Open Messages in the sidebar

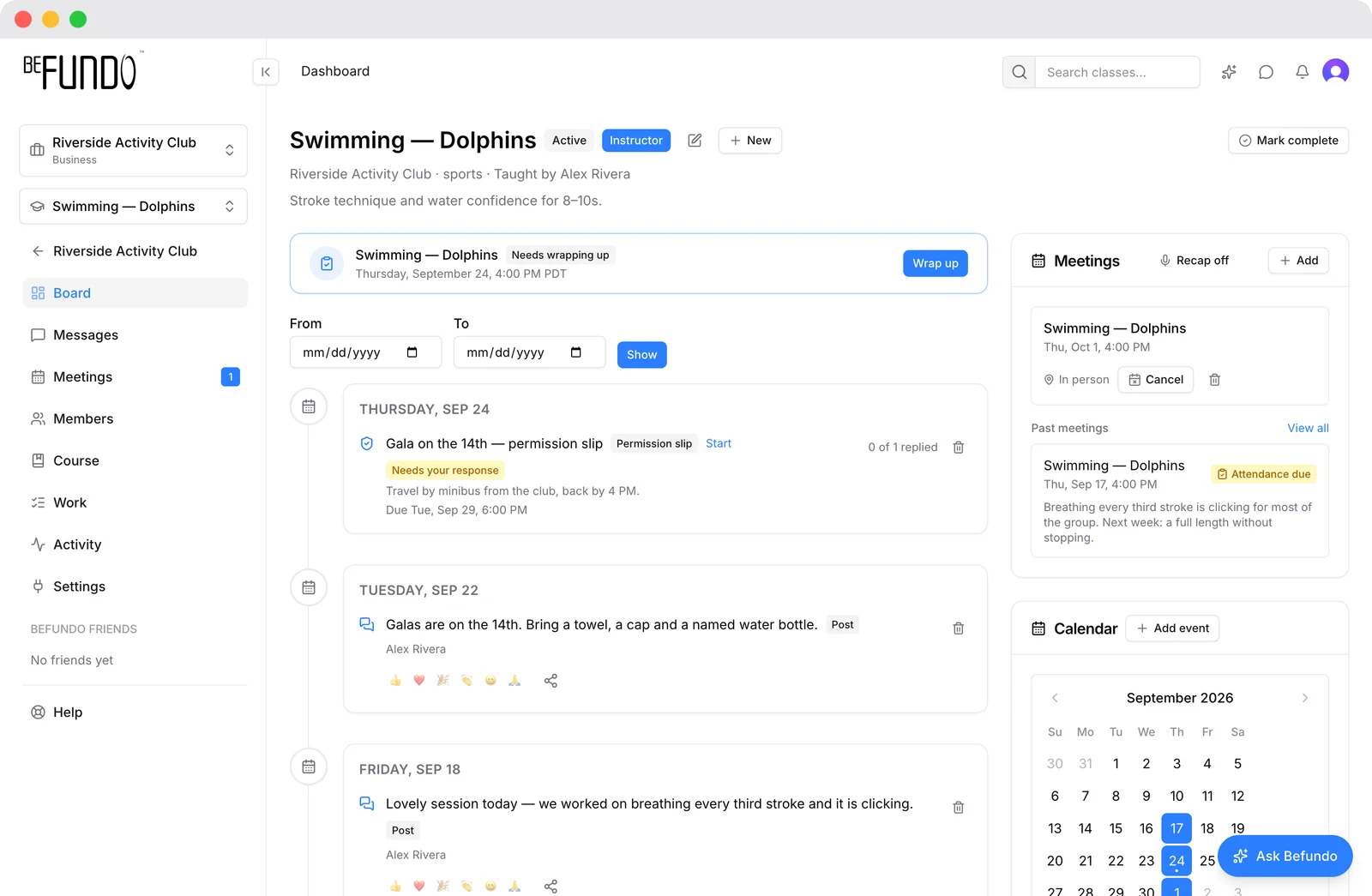[135, 335]
